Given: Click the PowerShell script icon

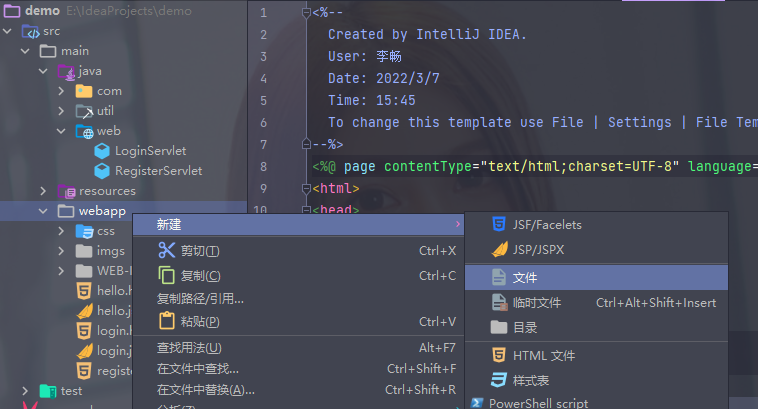Looking at the screenshot, I should click(477, 403).
